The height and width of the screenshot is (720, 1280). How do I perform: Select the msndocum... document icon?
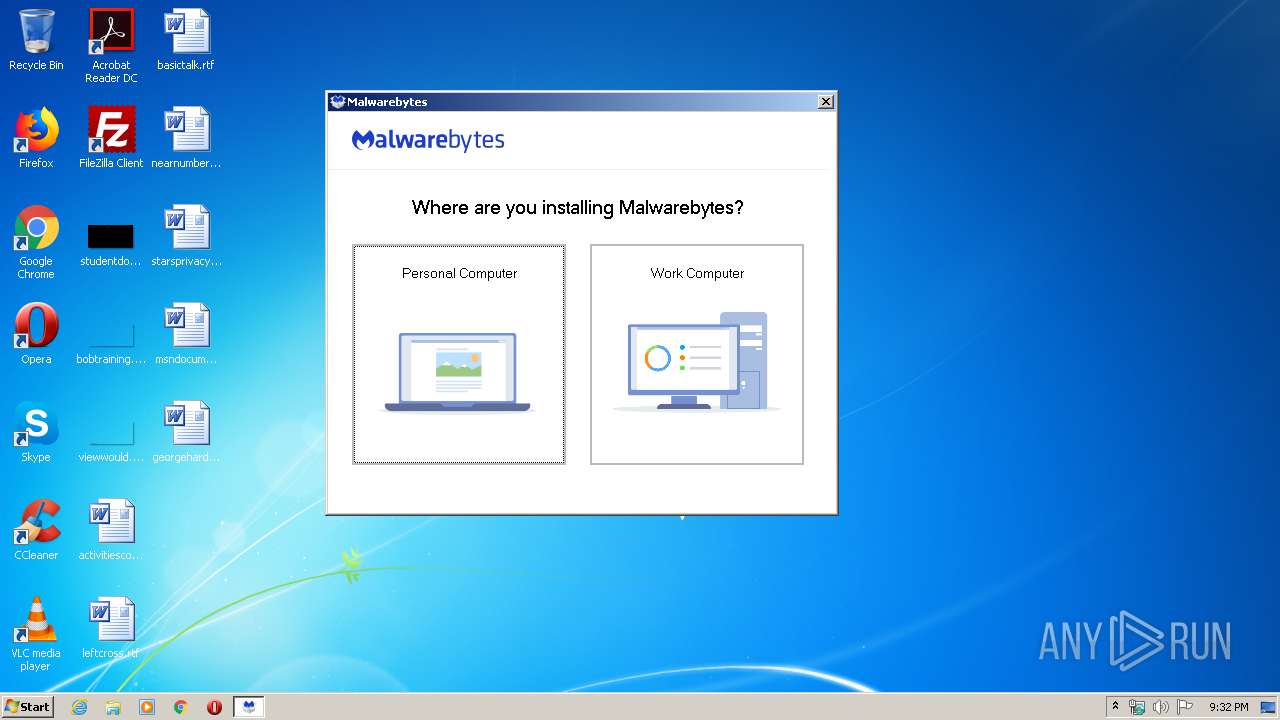(186, 334)
